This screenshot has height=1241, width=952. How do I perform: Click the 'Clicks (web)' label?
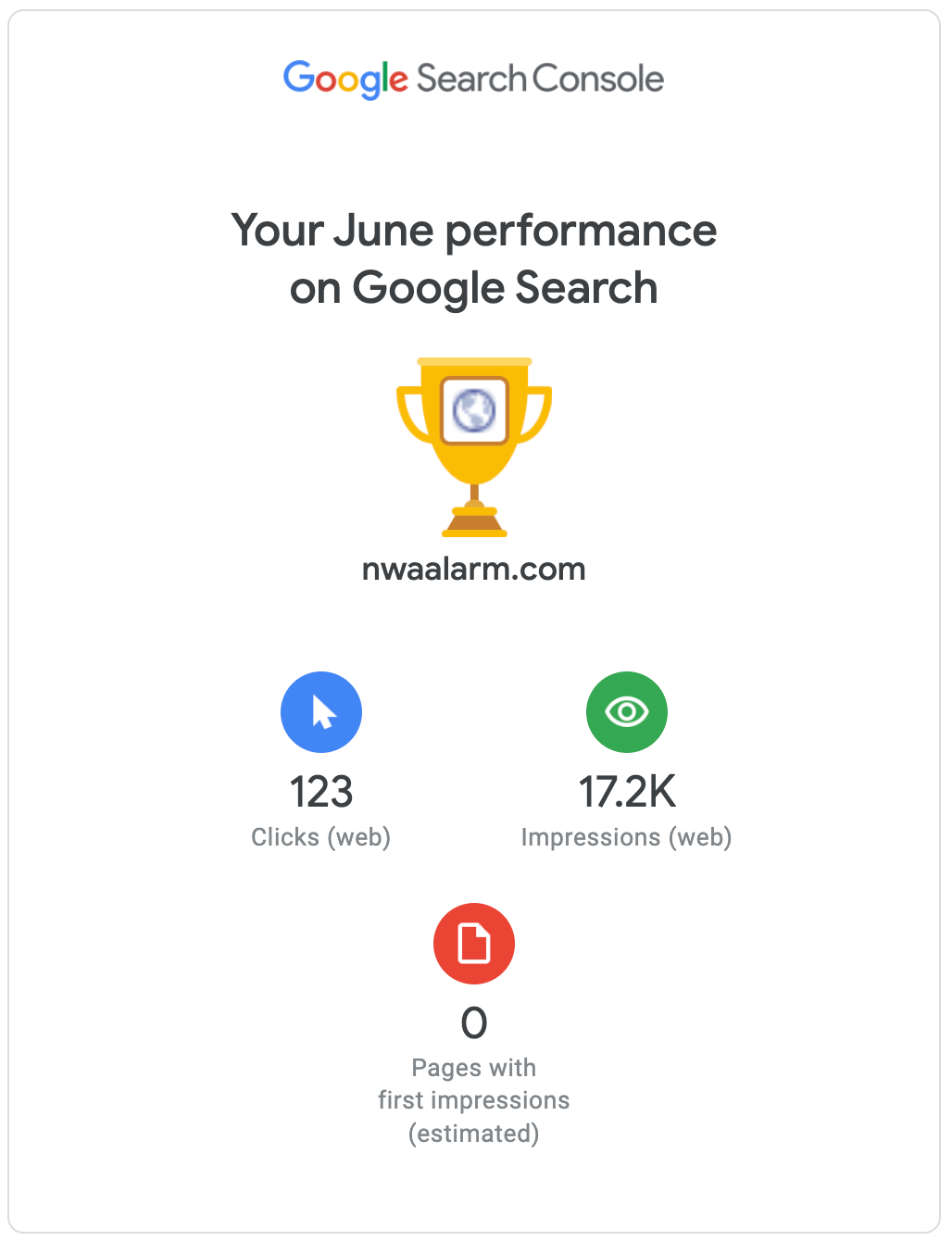[x=321, y=837]
